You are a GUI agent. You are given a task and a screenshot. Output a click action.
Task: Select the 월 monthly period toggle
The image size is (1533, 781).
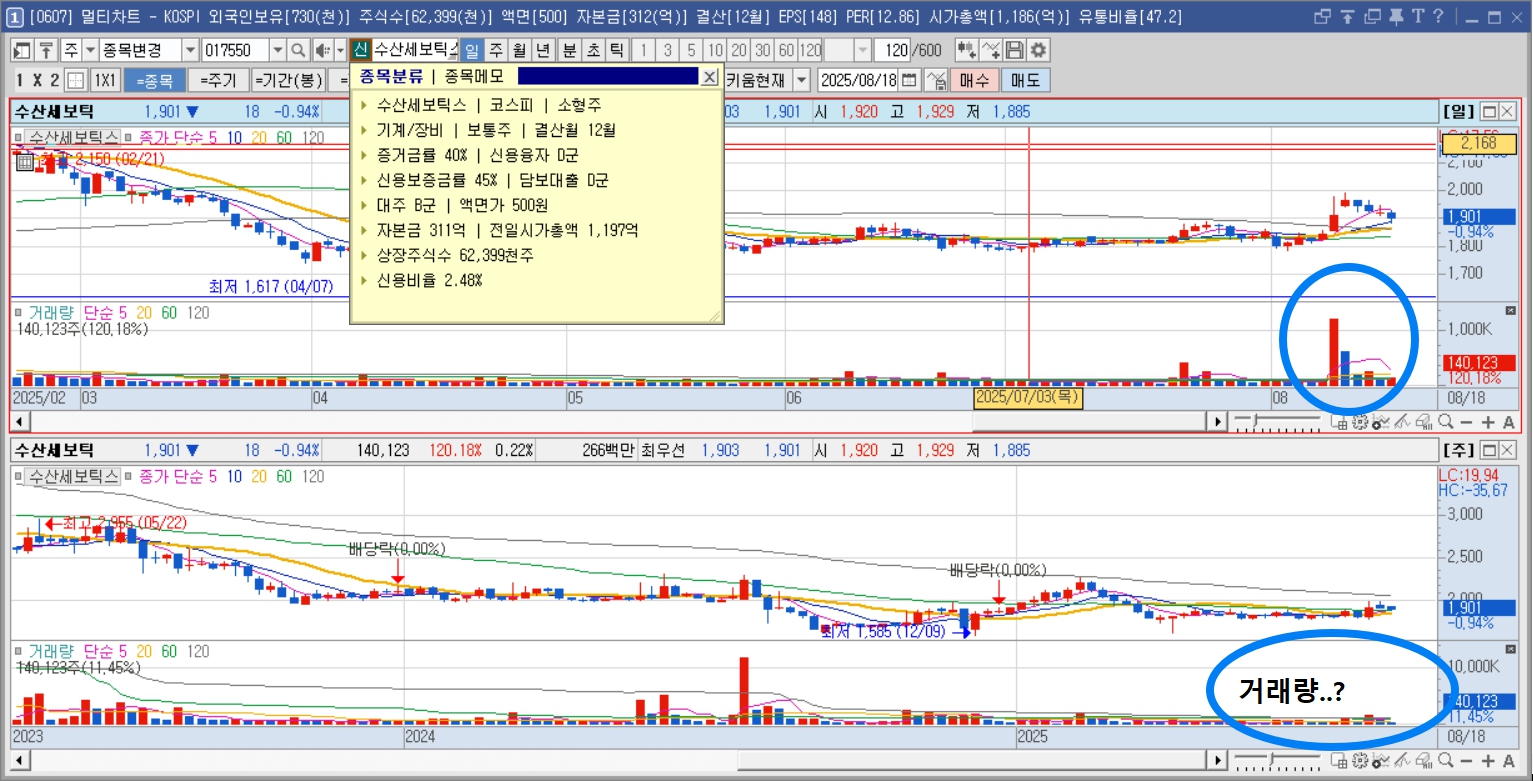tap(519, 50)
